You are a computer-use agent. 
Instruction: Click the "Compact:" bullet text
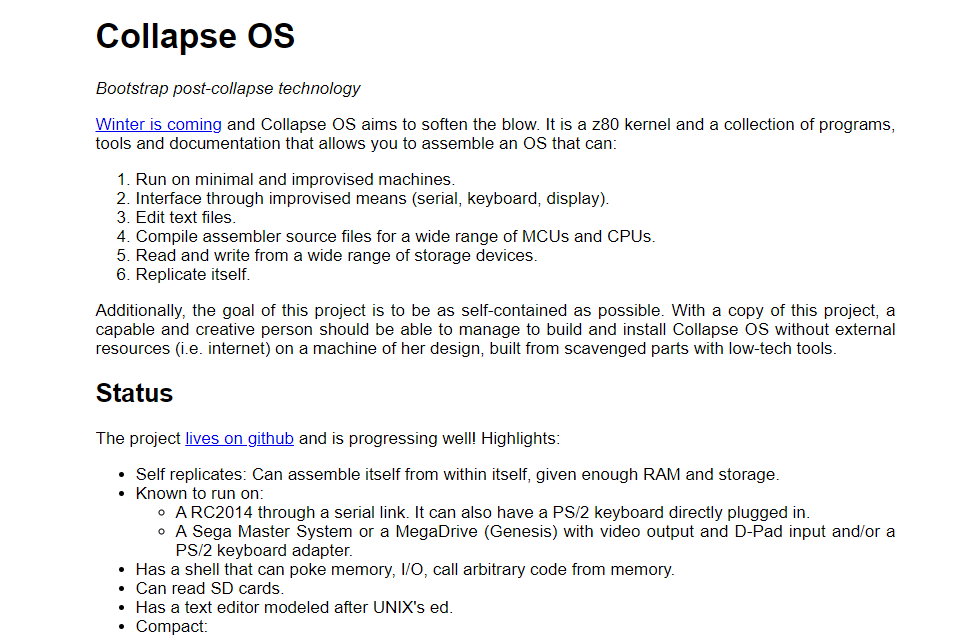coord(172,626)
